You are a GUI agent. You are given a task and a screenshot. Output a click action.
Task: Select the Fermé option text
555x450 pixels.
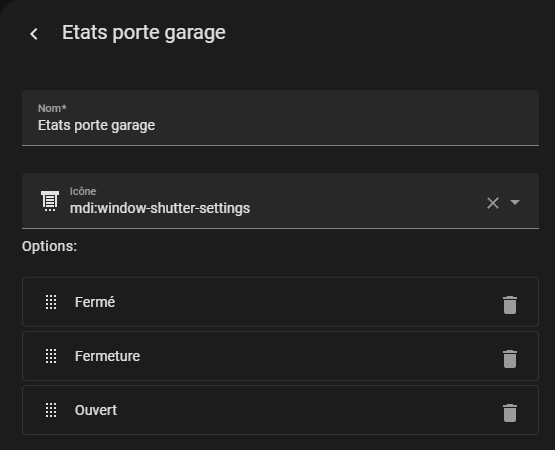coord(95,302)
